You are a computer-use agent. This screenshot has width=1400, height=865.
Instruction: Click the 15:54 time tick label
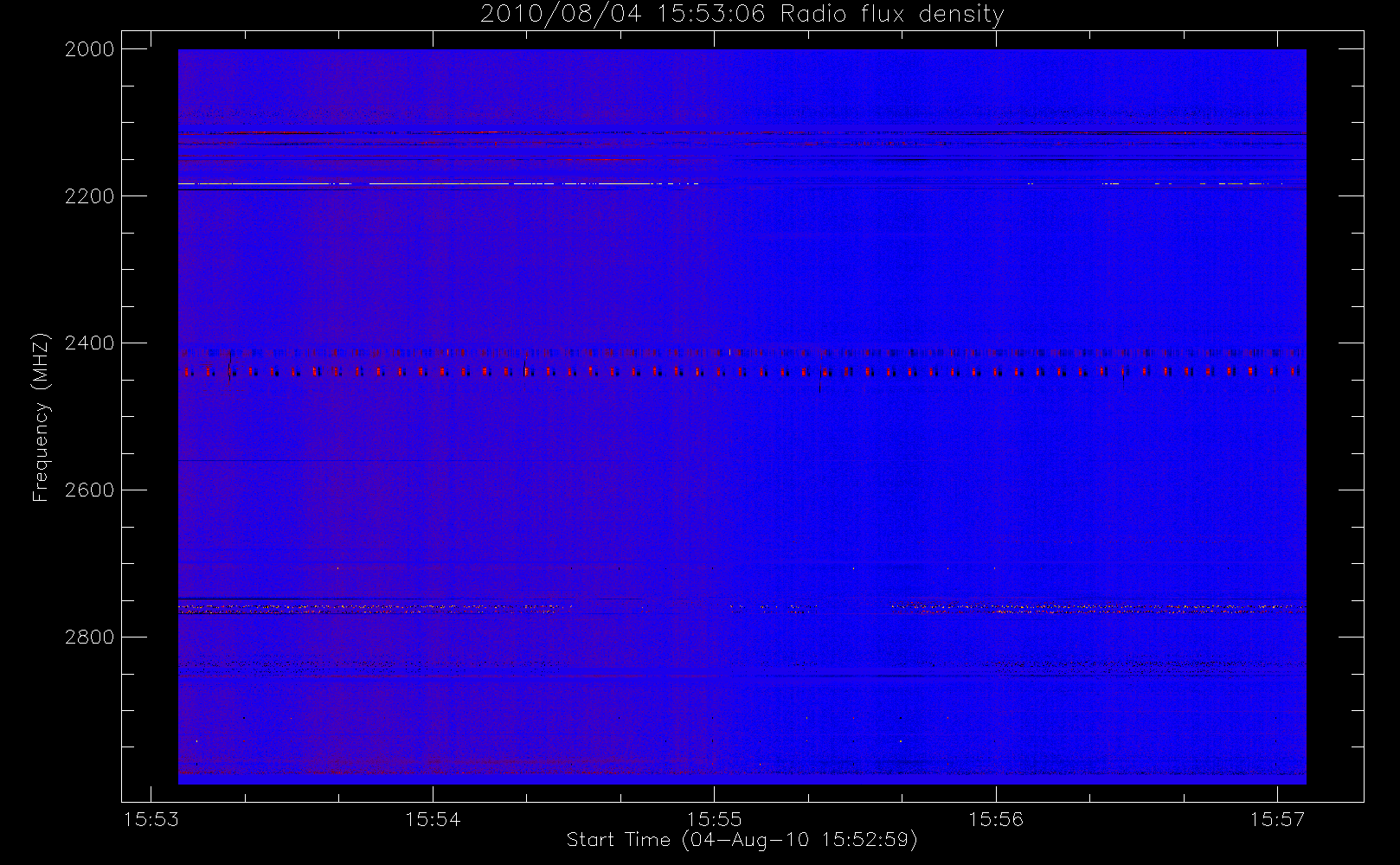(433, 819)
